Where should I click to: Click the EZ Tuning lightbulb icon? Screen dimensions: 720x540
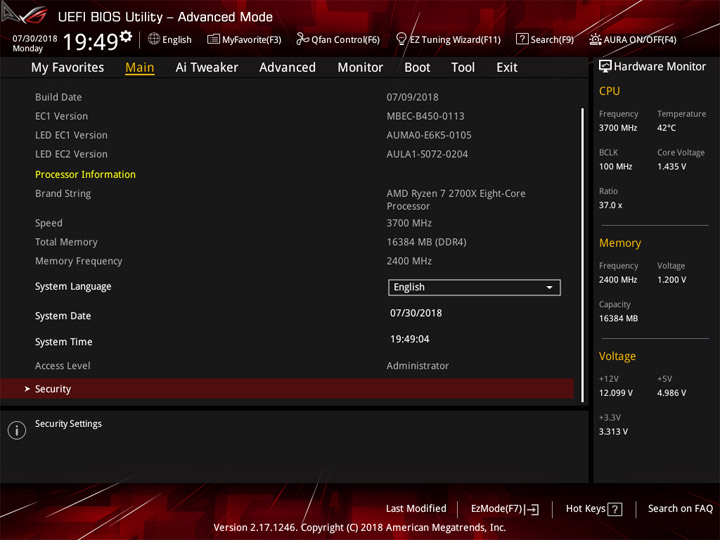tap(401, 39)
